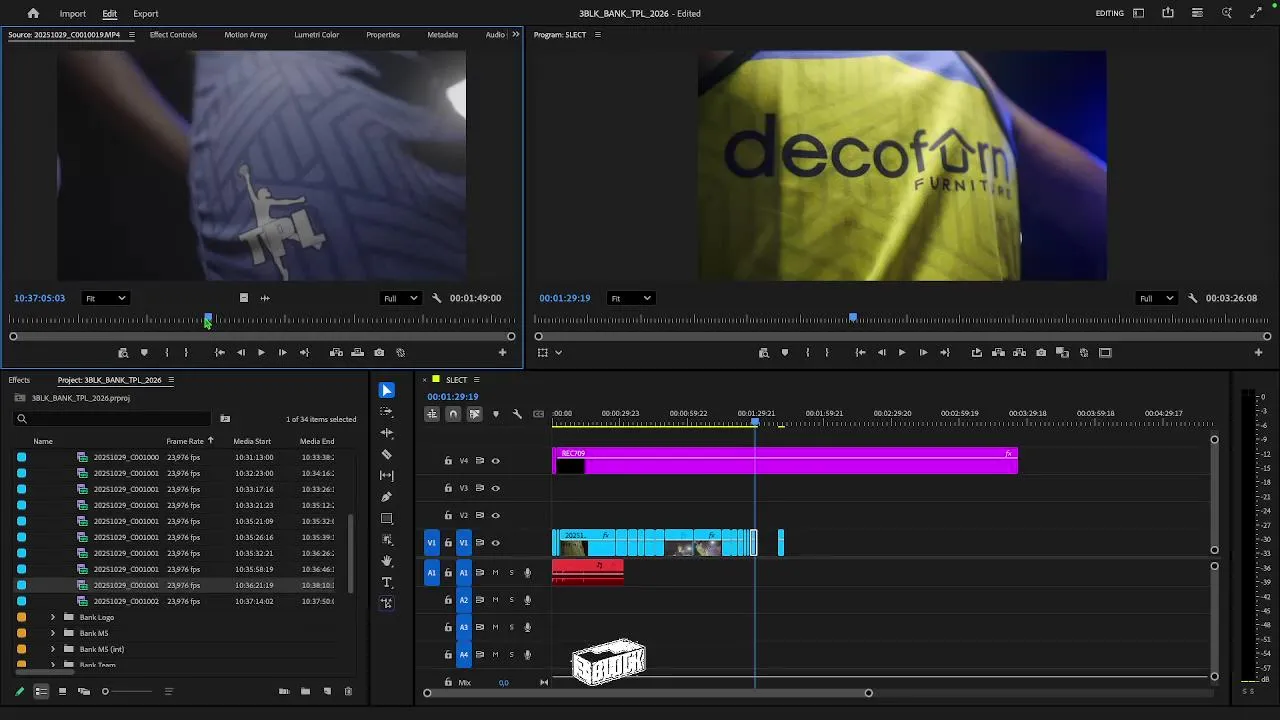Select the Hand tool

[x=387, y=561]
